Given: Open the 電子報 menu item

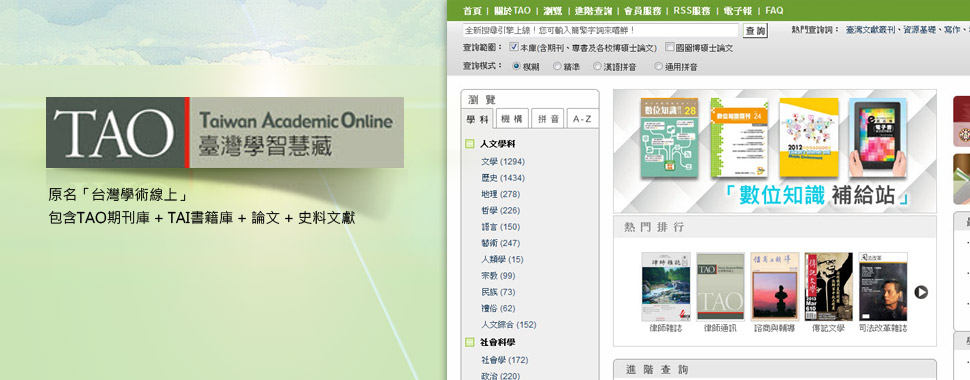Looking at the screenshot, I should coord(737,11).
